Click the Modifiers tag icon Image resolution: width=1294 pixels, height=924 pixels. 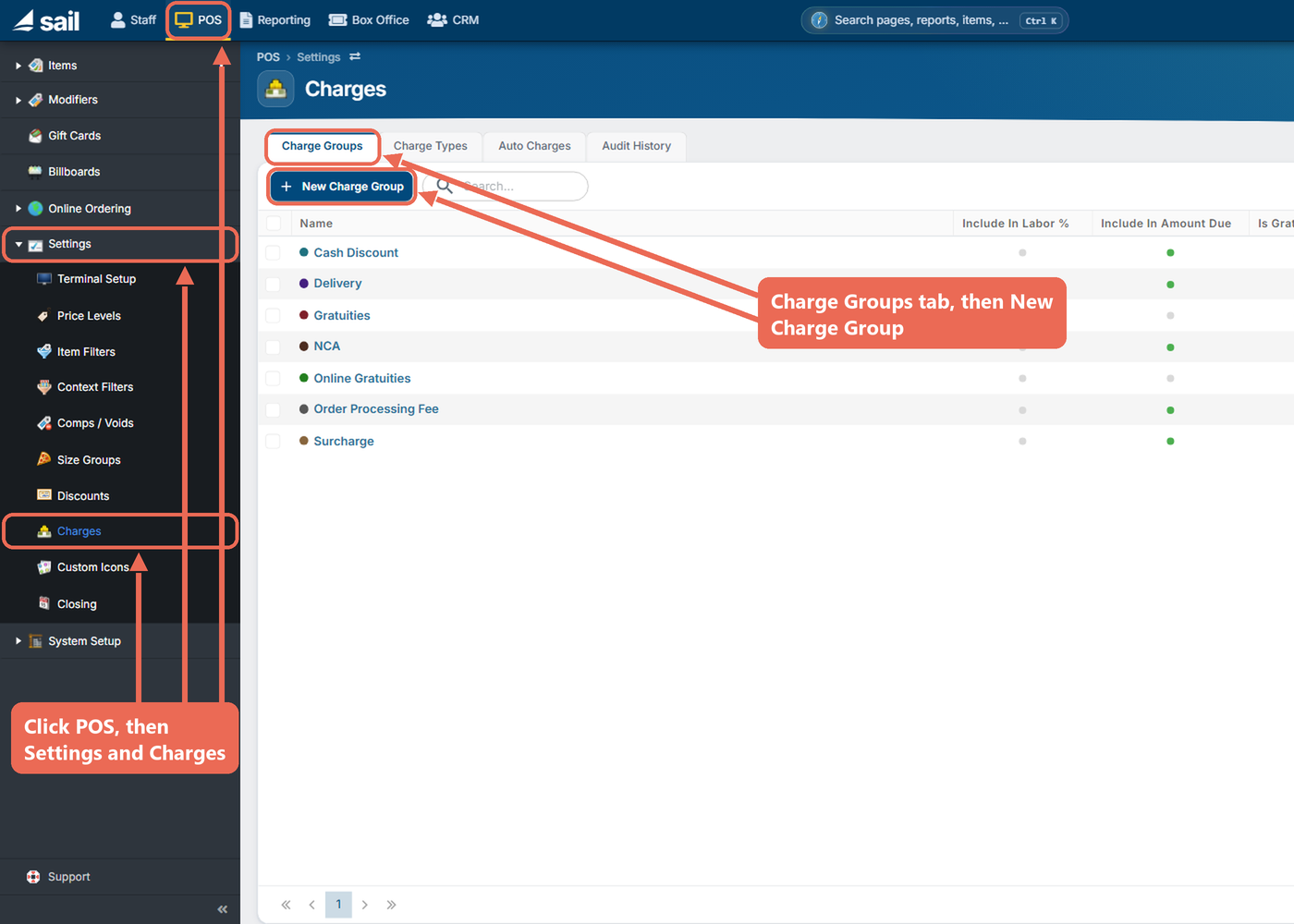tap(36, 100)
